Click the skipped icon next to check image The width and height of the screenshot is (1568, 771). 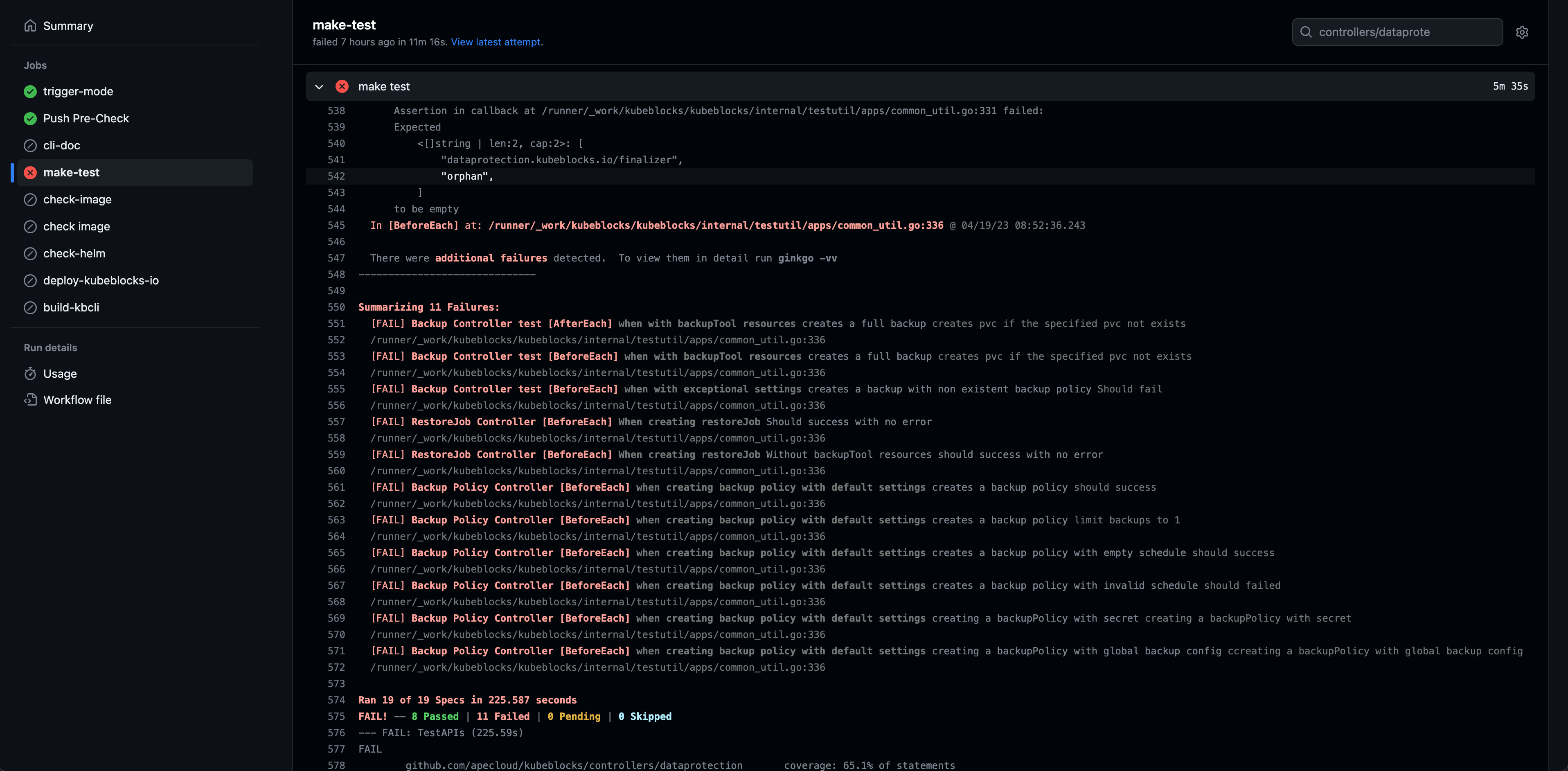(30, 227)
